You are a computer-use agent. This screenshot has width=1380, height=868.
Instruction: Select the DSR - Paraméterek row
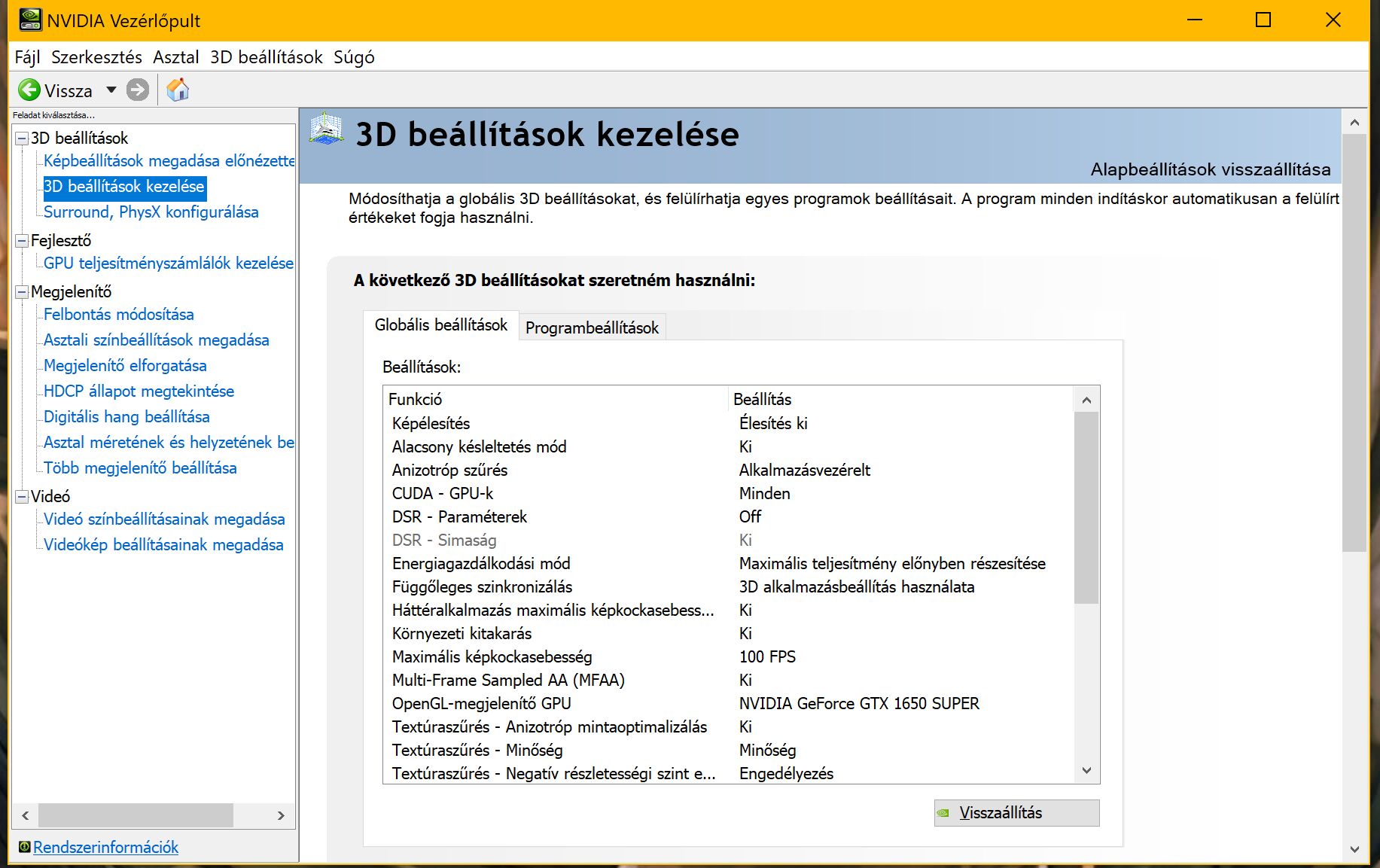coord(729,516)
